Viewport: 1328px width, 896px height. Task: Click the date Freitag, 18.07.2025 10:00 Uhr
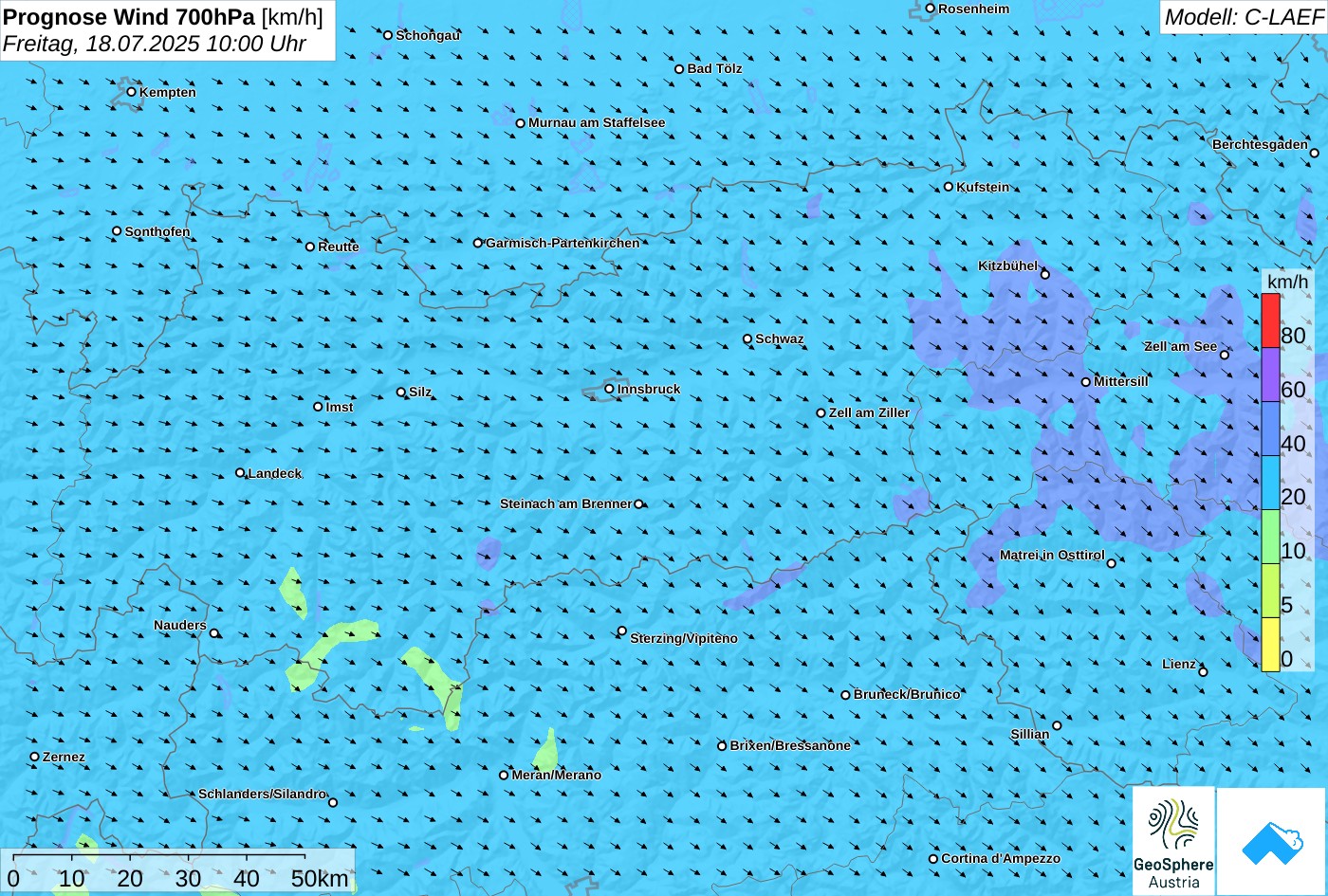tap(154, 44)
